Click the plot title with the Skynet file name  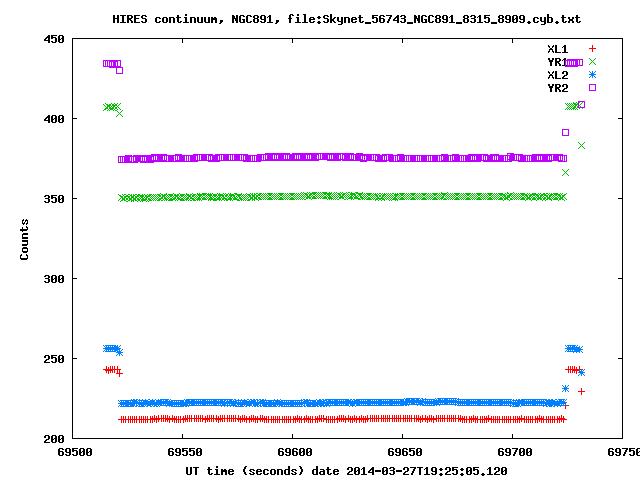point(347,19)
